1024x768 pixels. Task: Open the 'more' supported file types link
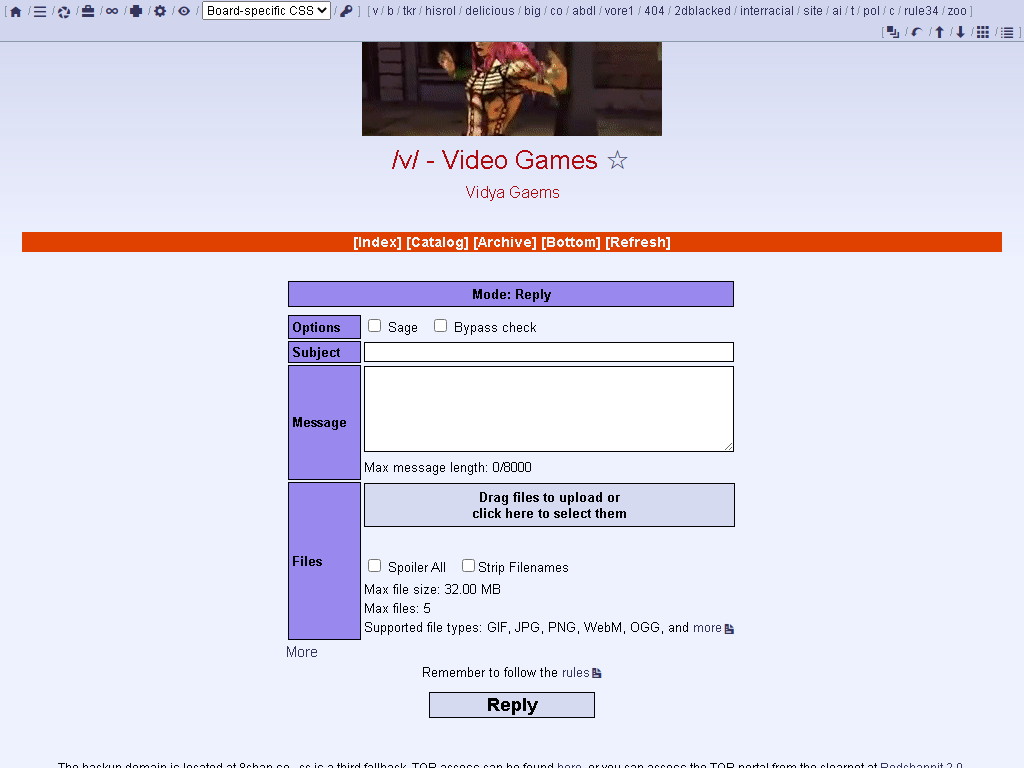(707, 628)
